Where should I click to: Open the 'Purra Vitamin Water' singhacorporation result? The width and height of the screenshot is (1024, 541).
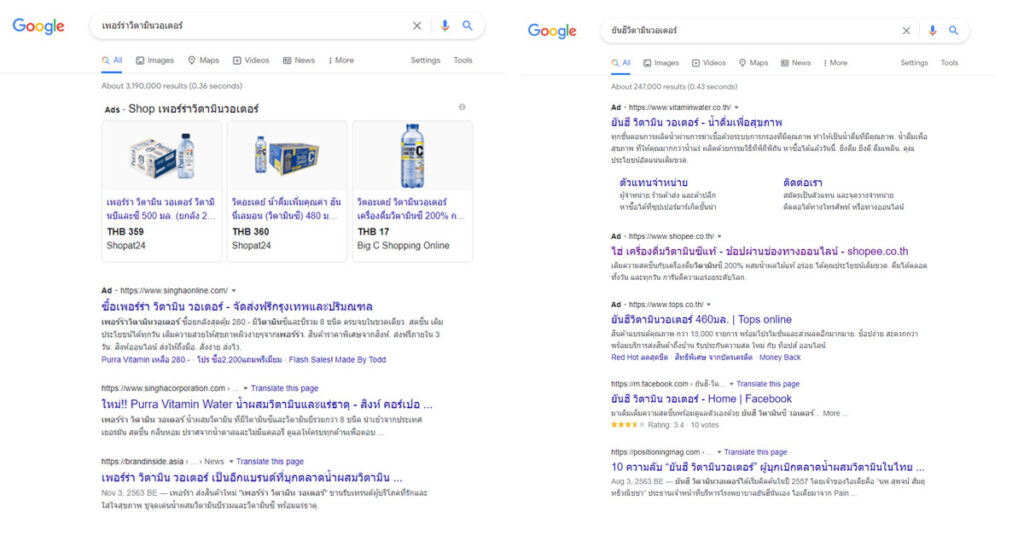[x=266, y=404]
